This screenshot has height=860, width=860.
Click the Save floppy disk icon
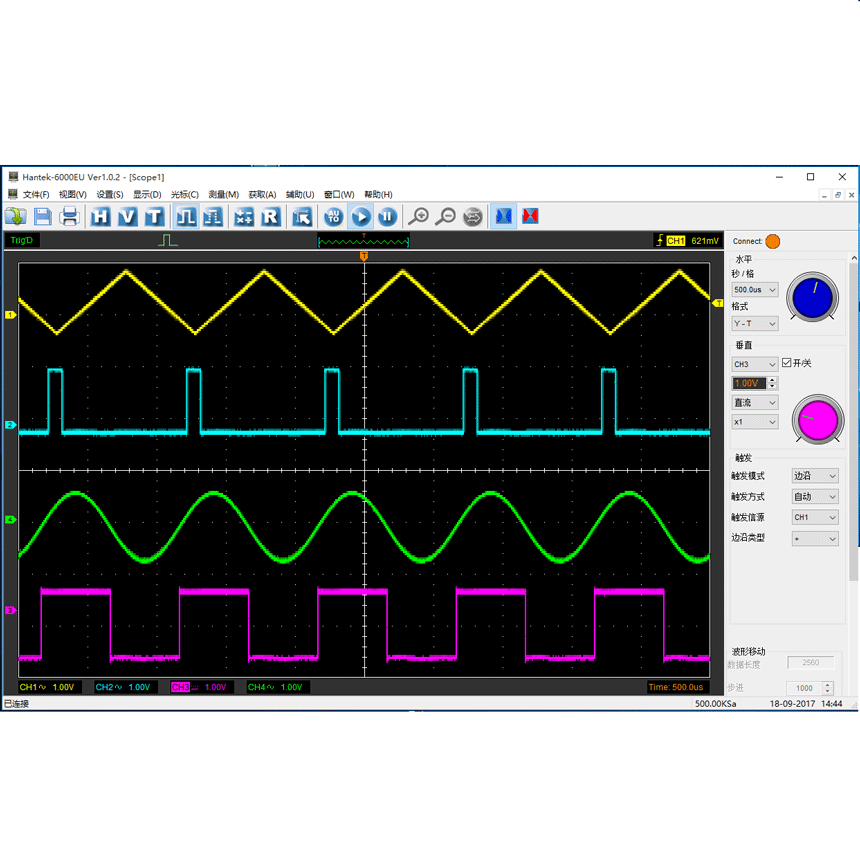tap(43, 217)
